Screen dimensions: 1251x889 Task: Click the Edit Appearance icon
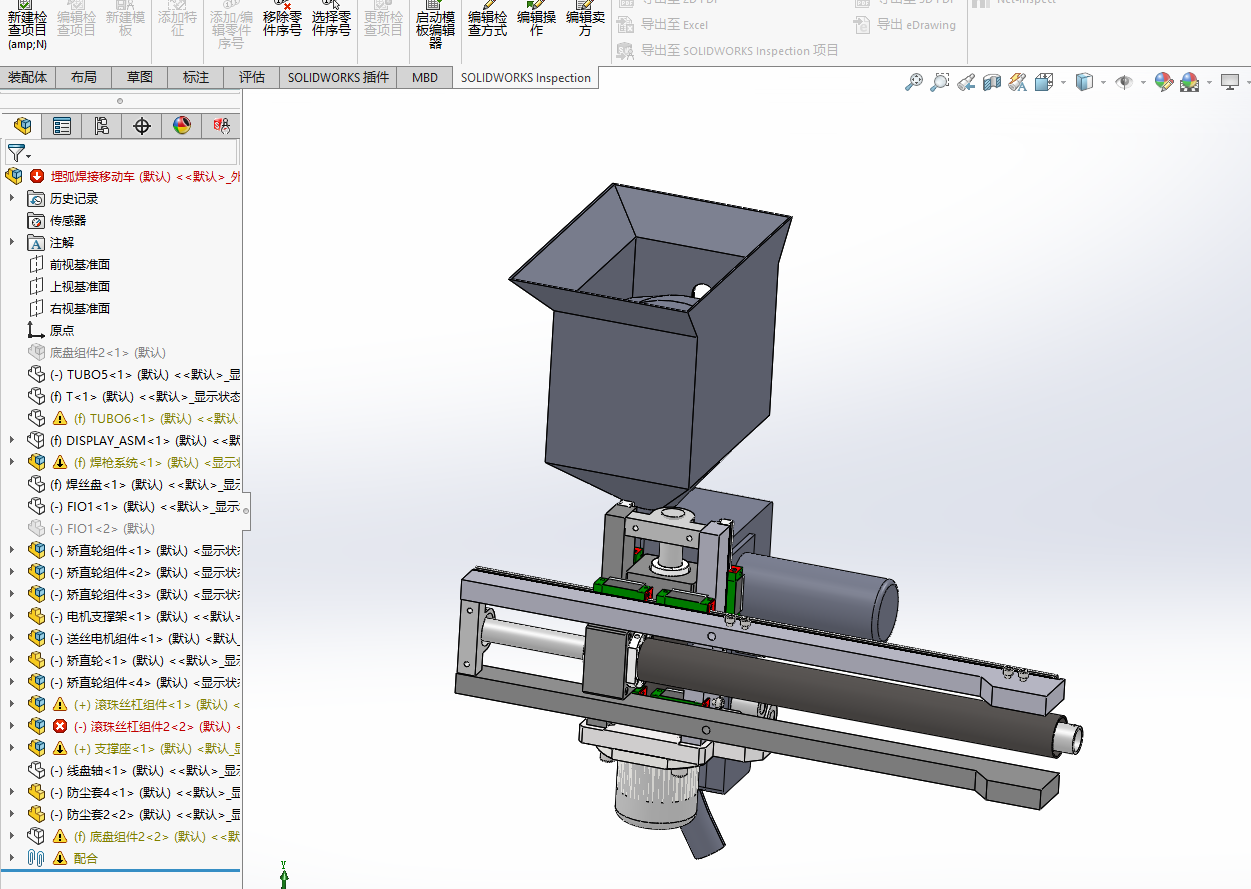click(x=1164, y=83)
